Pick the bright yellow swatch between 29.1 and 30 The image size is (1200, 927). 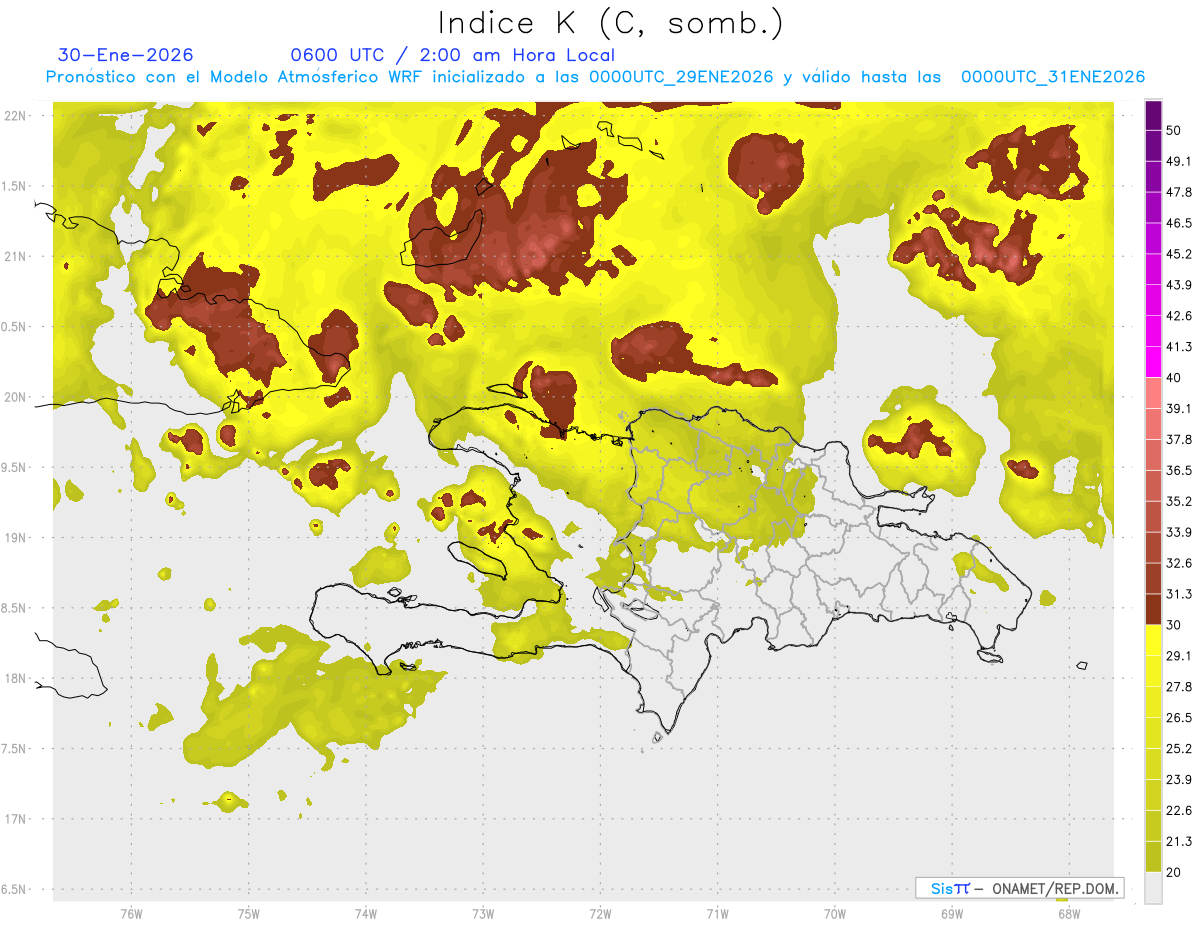pyautogui.click(x=1153, y=640)
